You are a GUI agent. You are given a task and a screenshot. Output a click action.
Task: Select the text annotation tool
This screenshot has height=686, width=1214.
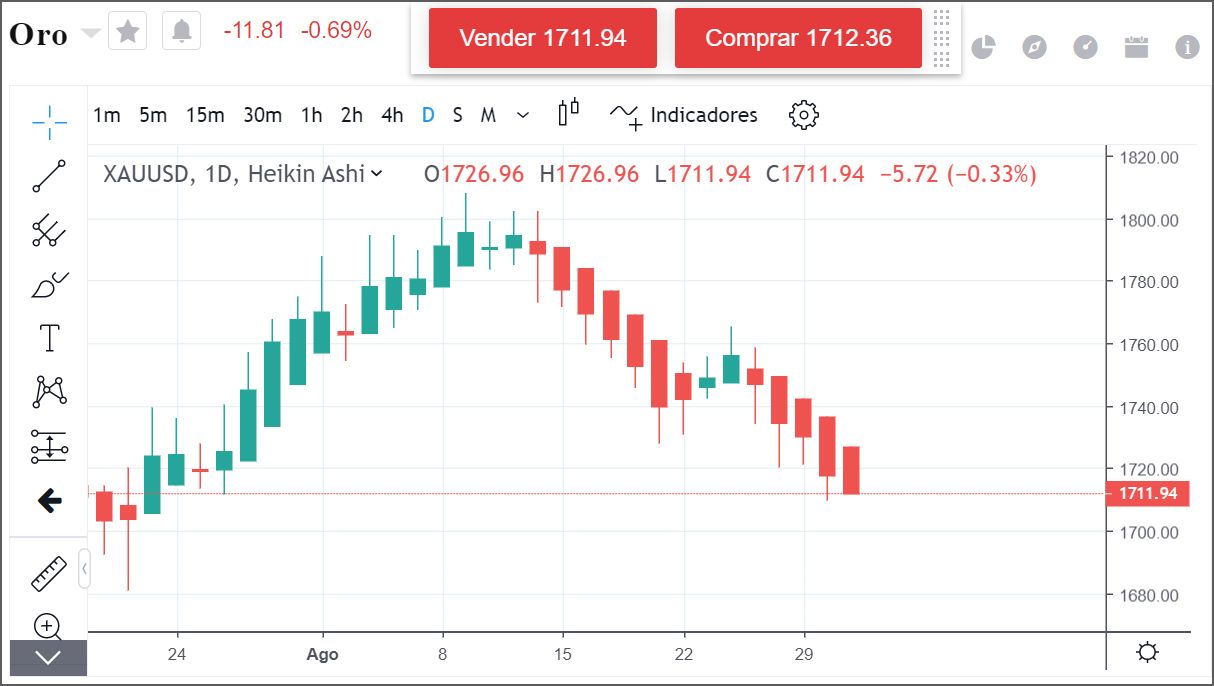49,338
